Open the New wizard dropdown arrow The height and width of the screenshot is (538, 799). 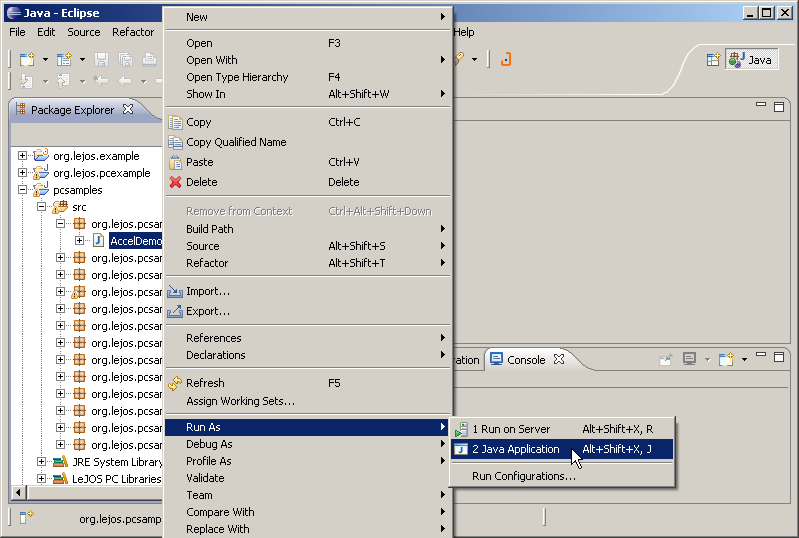[45, 60]
